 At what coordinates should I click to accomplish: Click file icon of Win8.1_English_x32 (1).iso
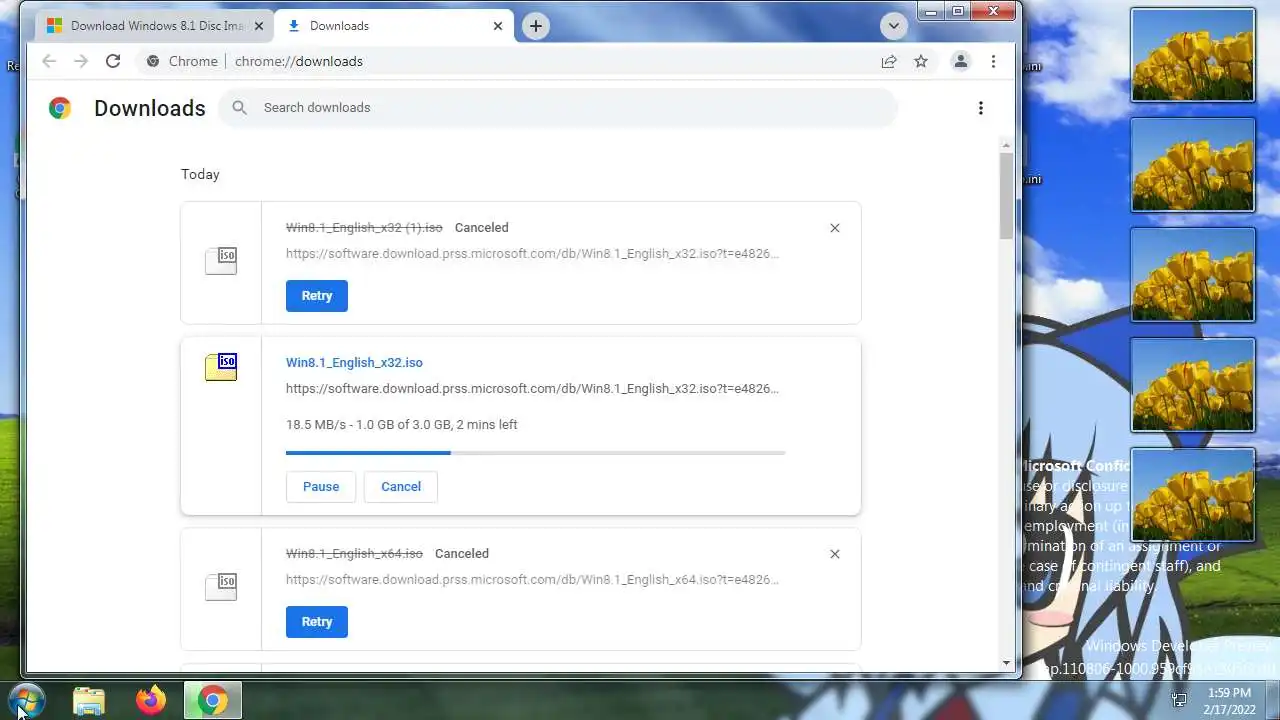pyautogui.click(x=221, y=261)
